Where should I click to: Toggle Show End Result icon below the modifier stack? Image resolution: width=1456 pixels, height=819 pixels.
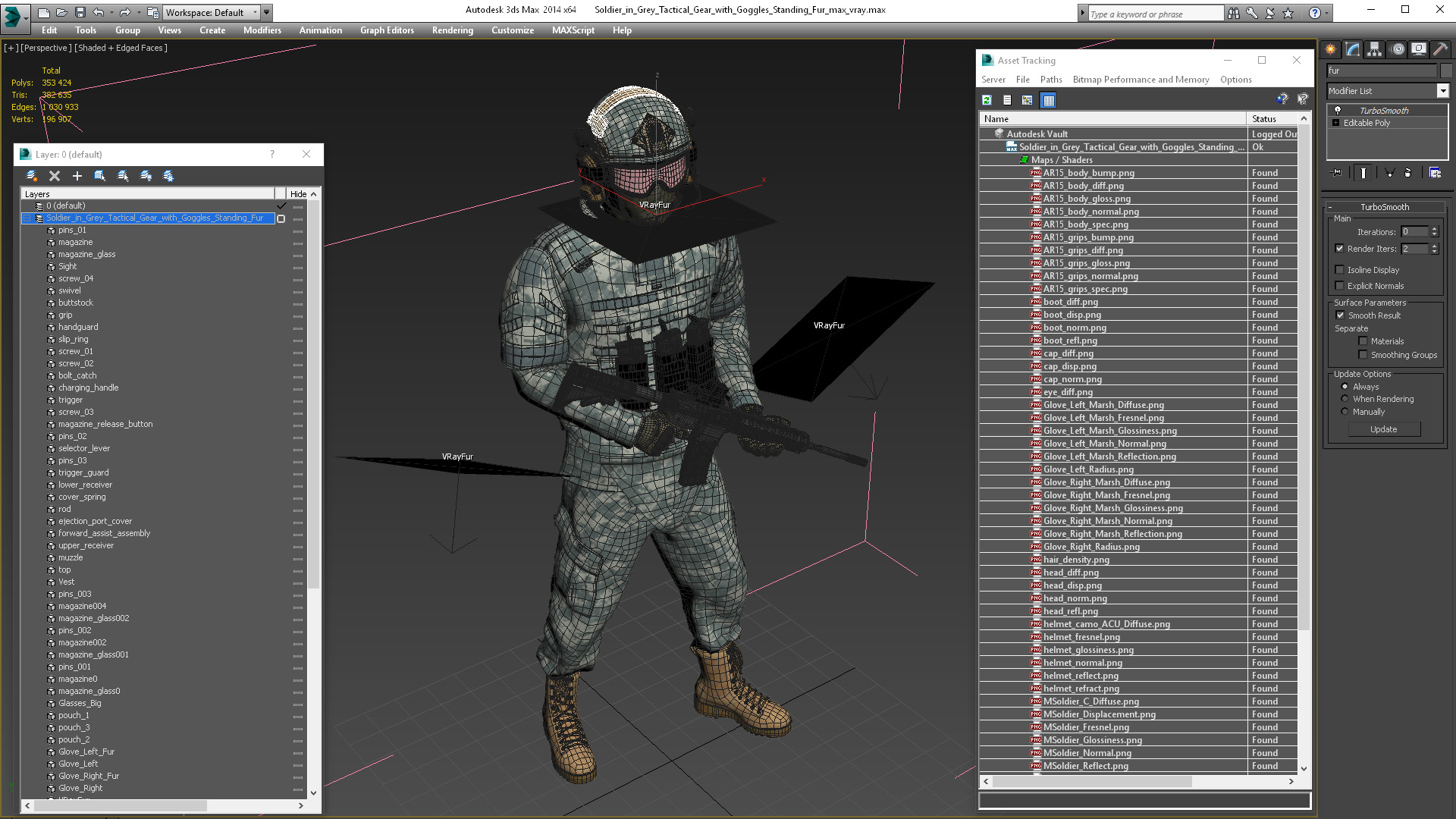pos(1363,173)
